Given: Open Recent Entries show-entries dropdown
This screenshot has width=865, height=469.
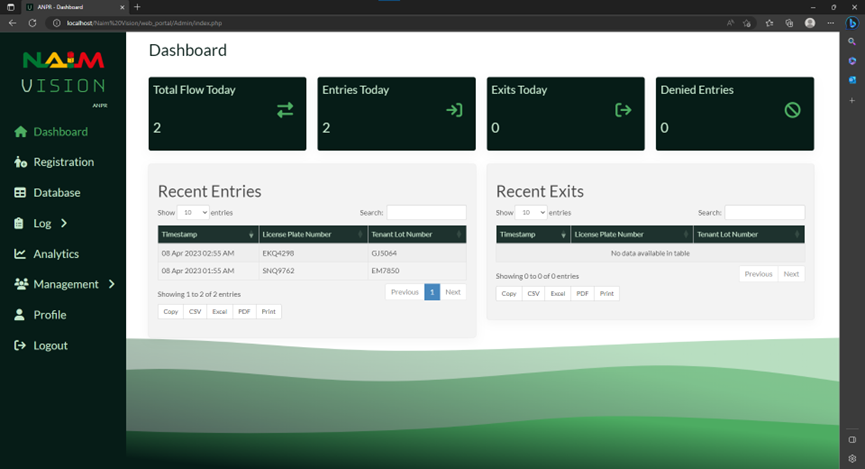Looking at the screenshot, I should [x=193, y=212].
